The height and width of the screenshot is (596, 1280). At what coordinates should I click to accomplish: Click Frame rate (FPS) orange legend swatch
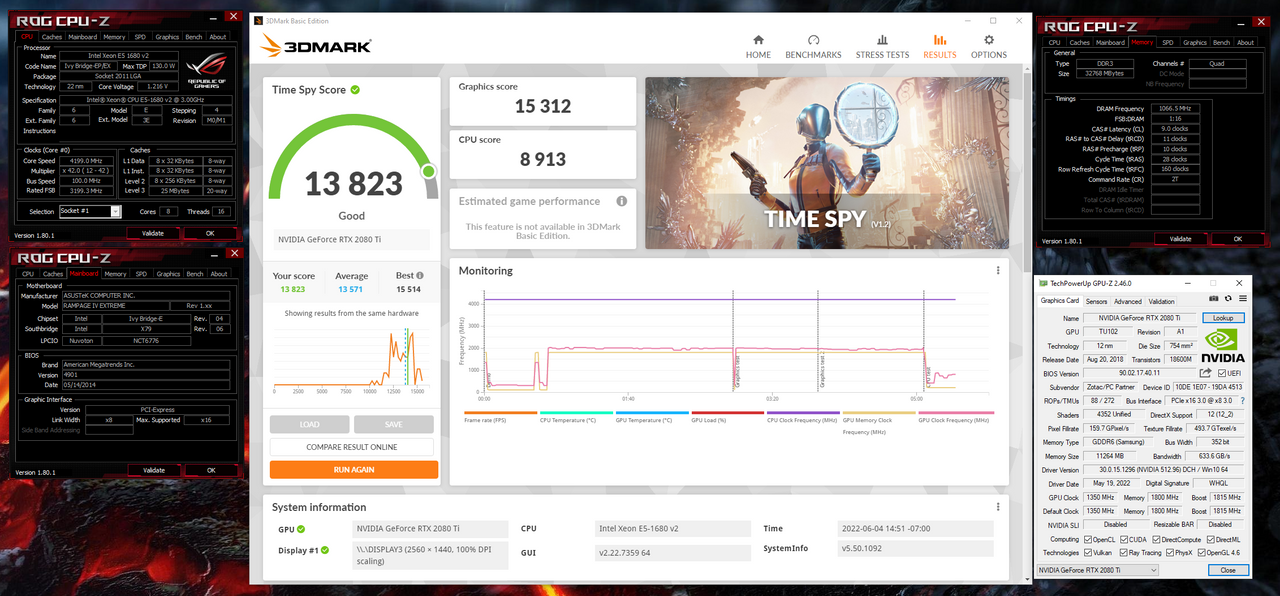tap(500, 412)
